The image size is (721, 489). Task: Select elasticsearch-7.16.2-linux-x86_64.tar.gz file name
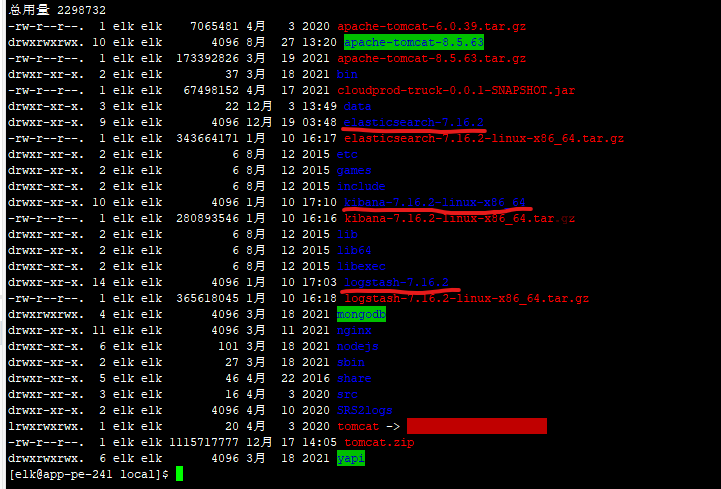484,138
